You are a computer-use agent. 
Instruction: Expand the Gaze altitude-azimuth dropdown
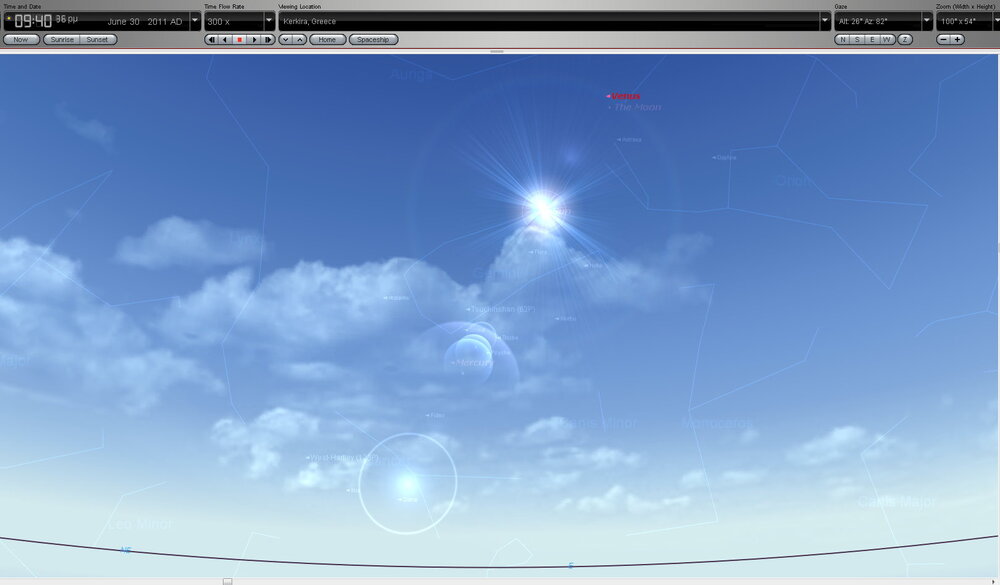924,20
